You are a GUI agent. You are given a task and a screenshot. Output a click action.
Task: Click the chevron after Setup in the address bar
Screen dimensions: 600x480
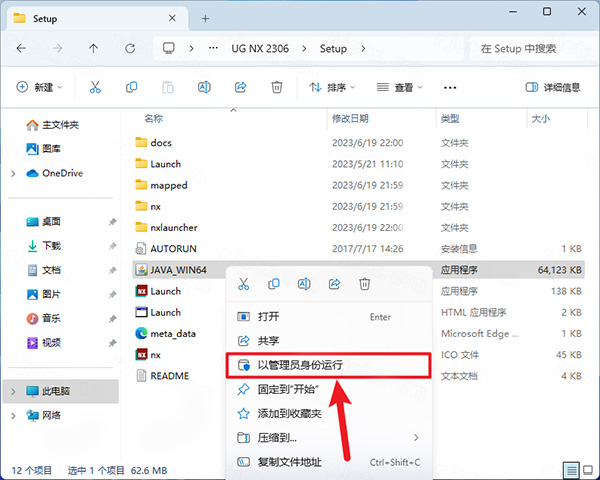click(363, 49)
